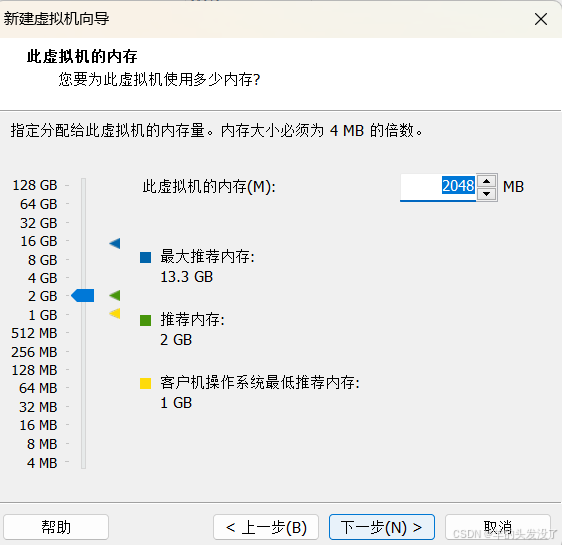Click the 256 MB slider label

click(34, 352)
